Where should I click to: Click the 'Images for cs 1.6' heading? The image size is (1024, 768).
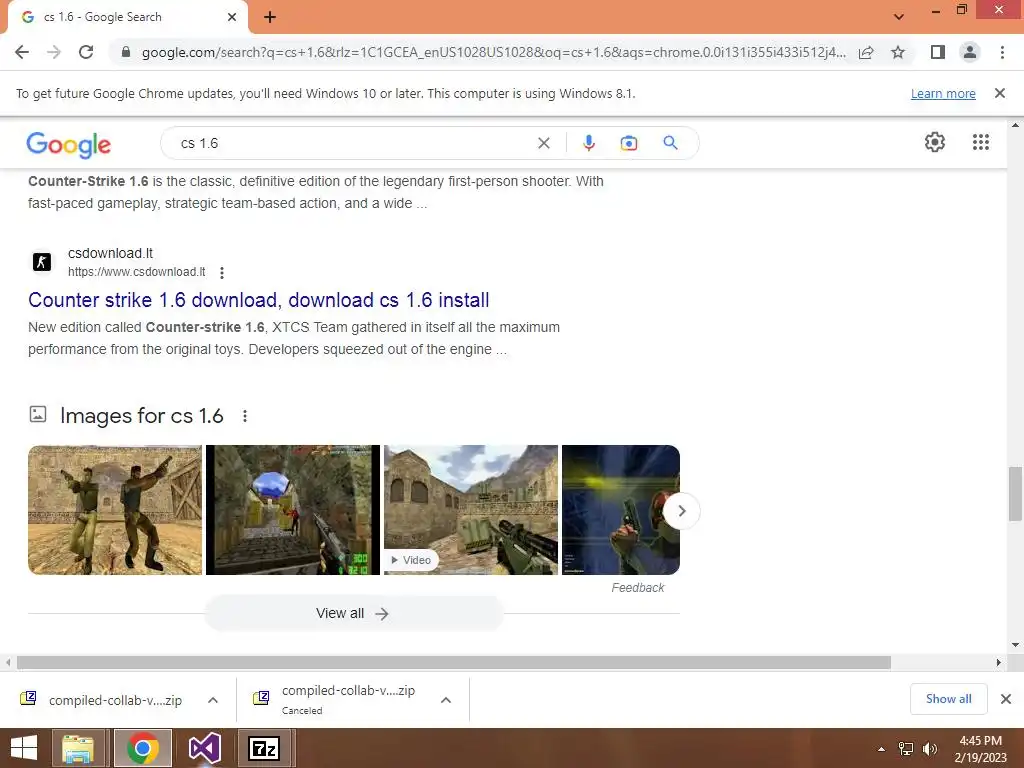pos(142,415)
